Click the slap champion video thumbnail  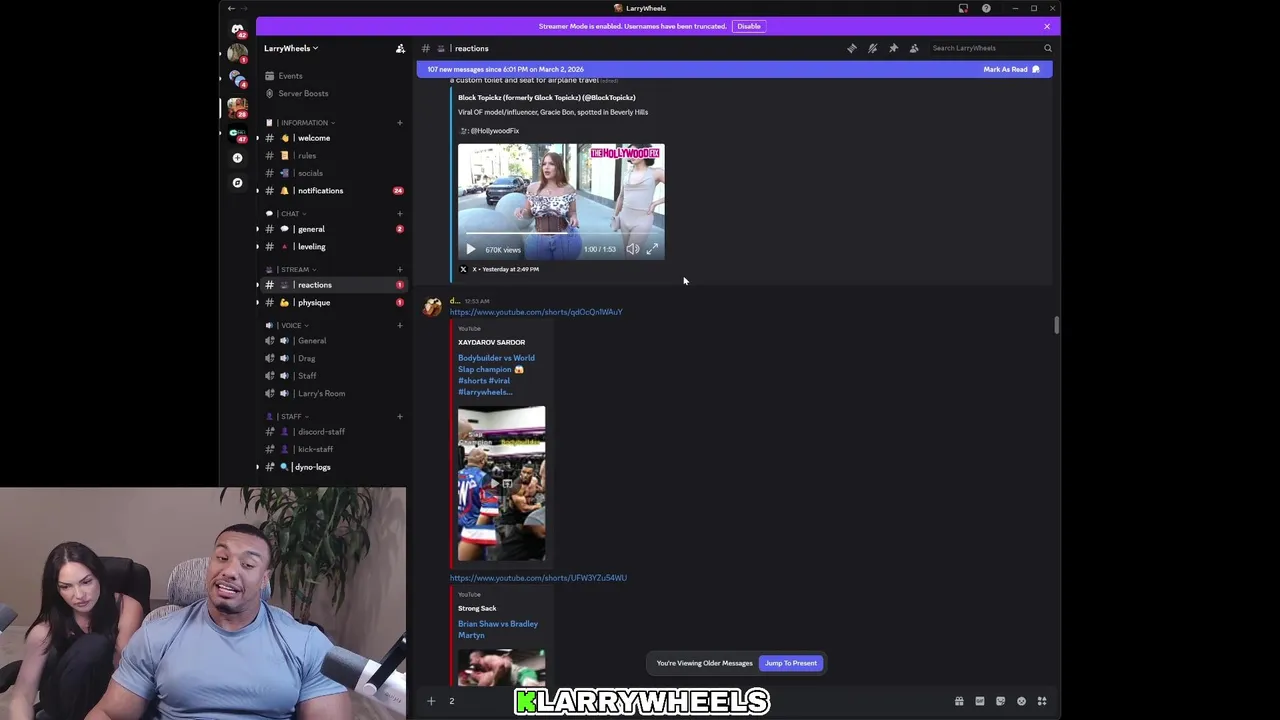(x=501, y=484)
